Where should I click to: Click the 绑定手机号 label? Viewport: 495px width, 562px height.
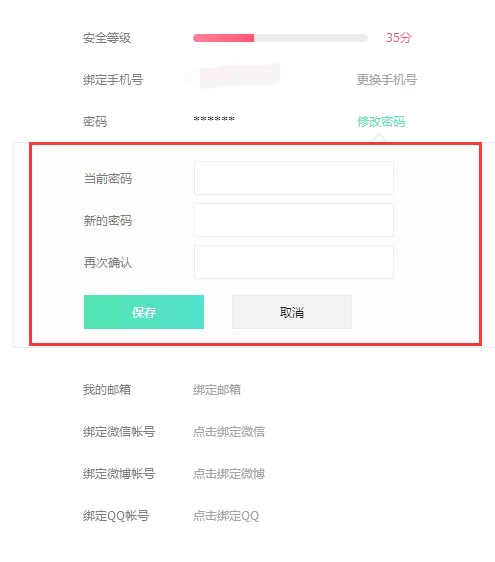(x=113, y=80)
